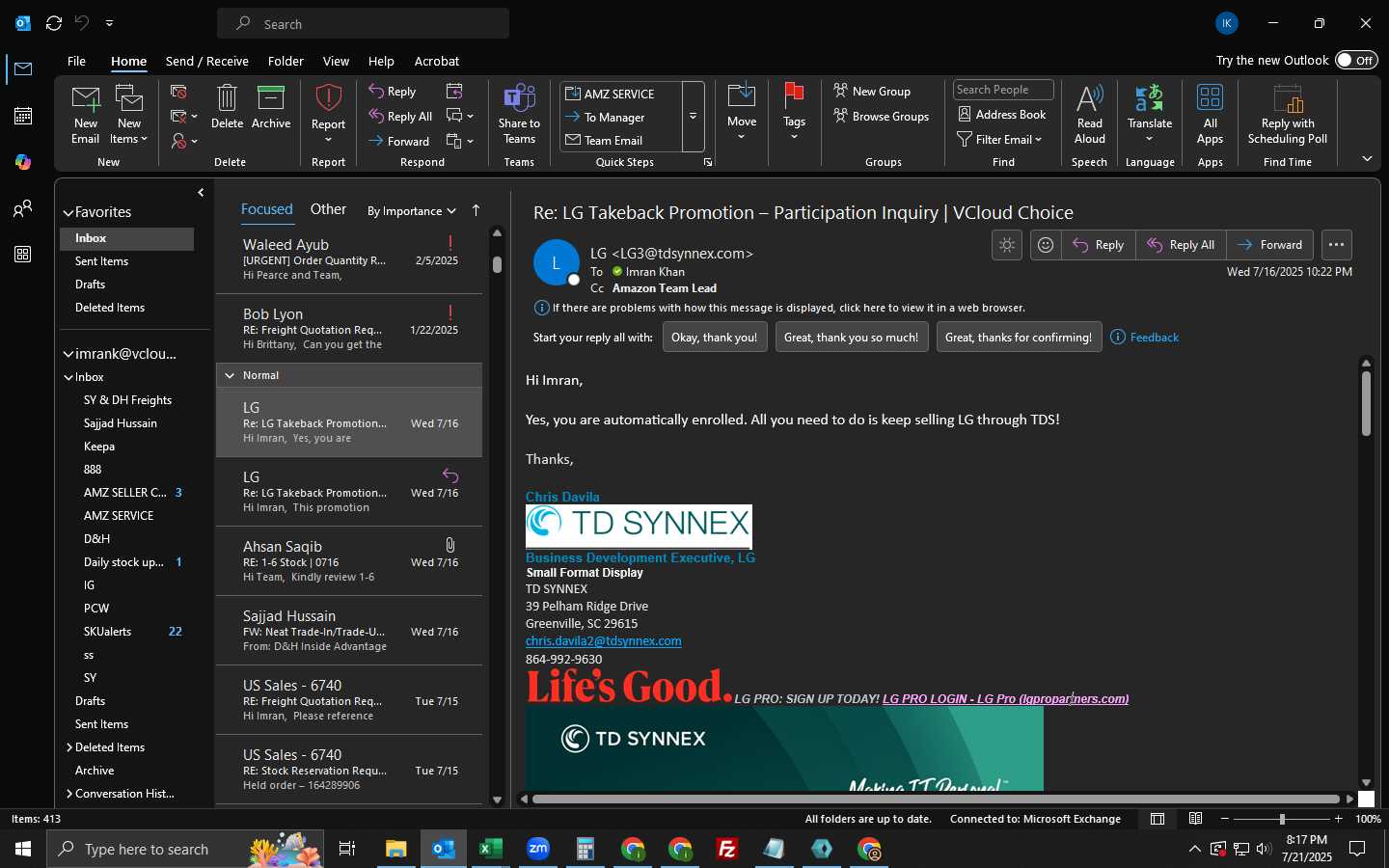Click the Ignore conversation icon in Delete group
This screenshot has height=868, width=1389.
point(178,92)
